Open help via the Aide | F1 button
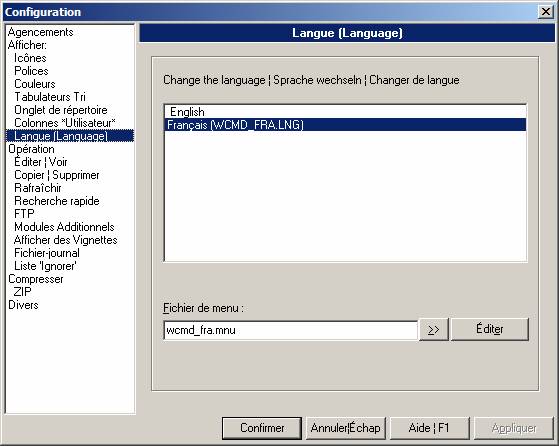This screenshot has height=446, width=559. point(429,428)
